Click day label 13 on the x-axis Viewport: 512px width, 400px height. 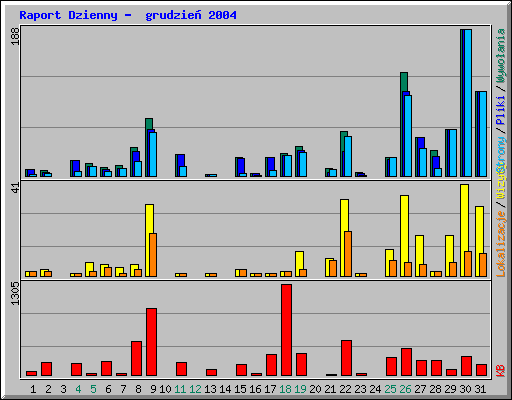[x=210, y=389]
